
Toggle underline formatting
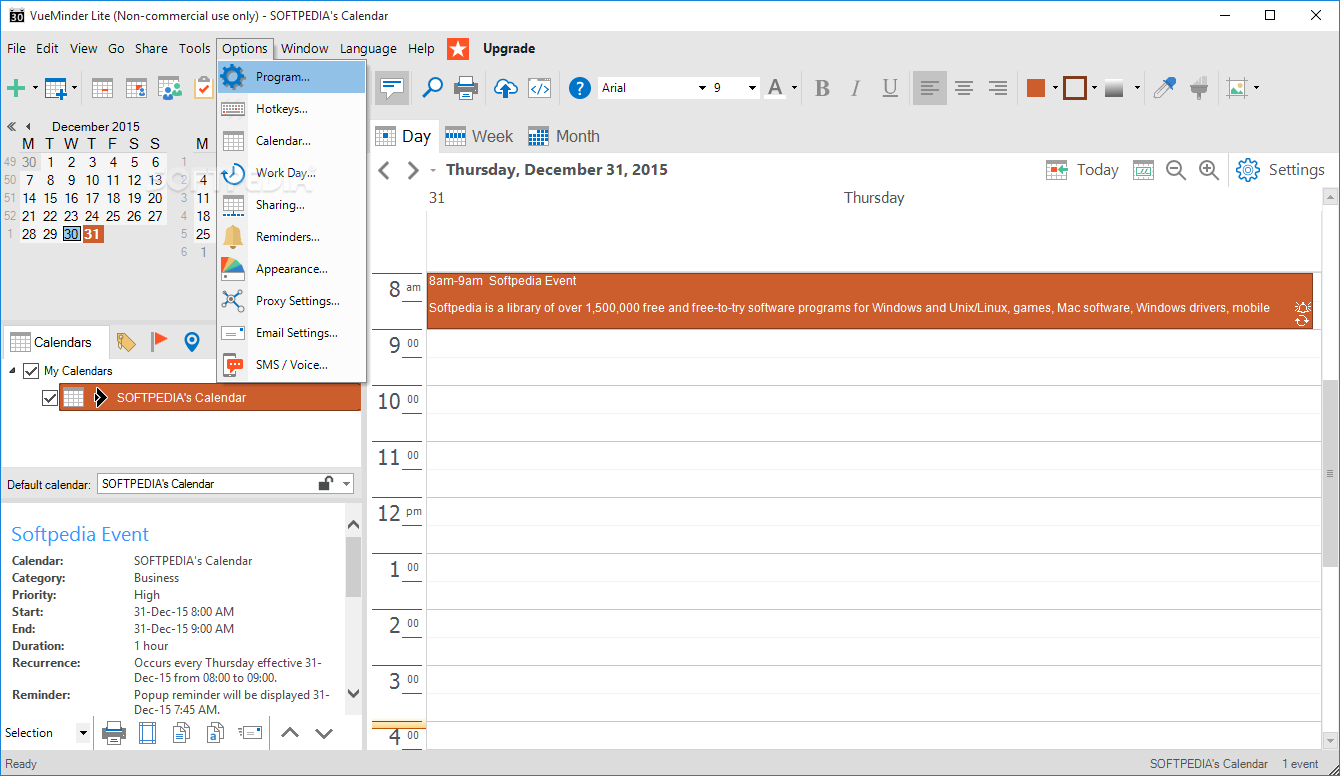point(890,88)
